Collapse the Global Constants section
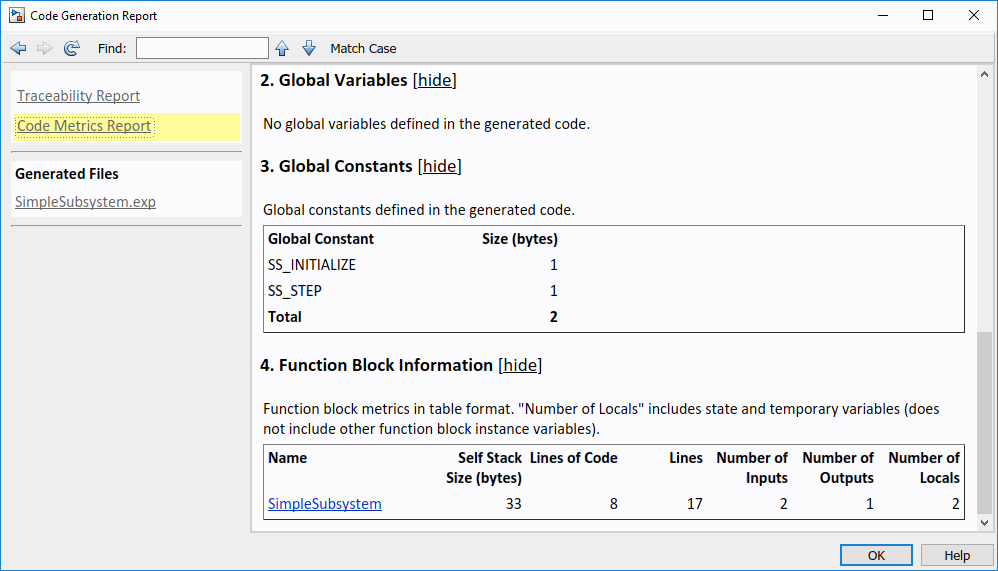 tap(439, 166)
